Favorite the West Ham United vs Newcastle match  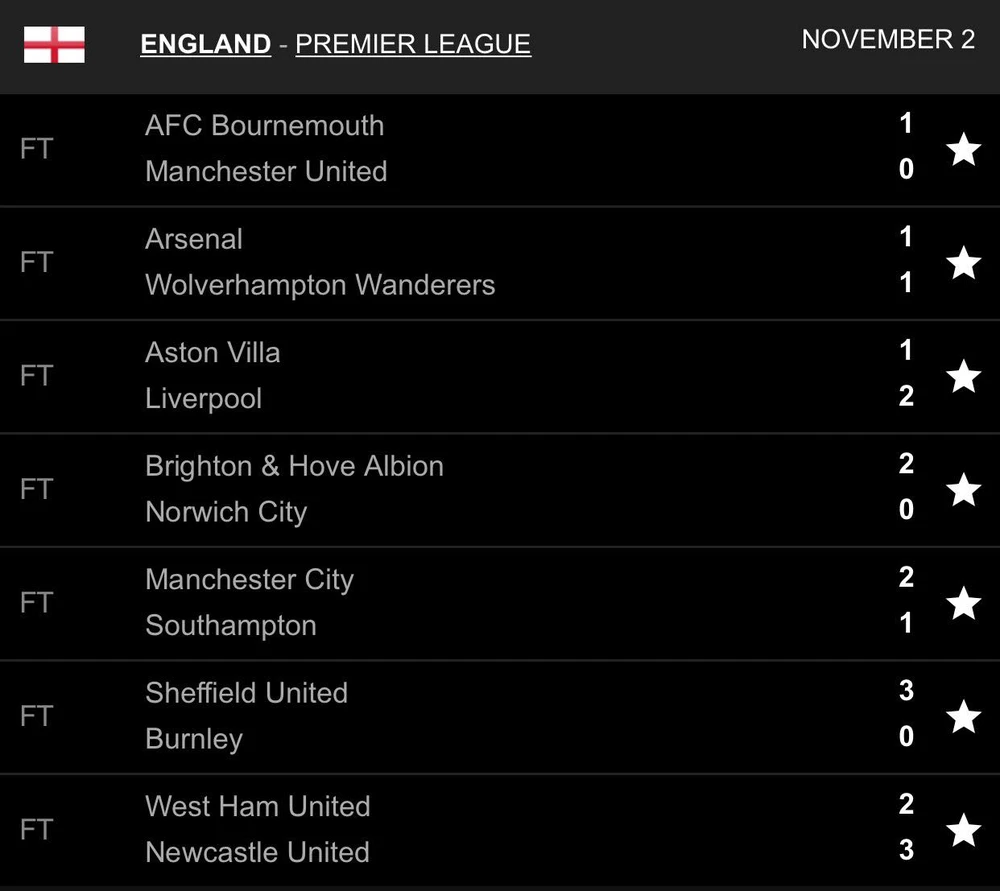pos(963,830)
